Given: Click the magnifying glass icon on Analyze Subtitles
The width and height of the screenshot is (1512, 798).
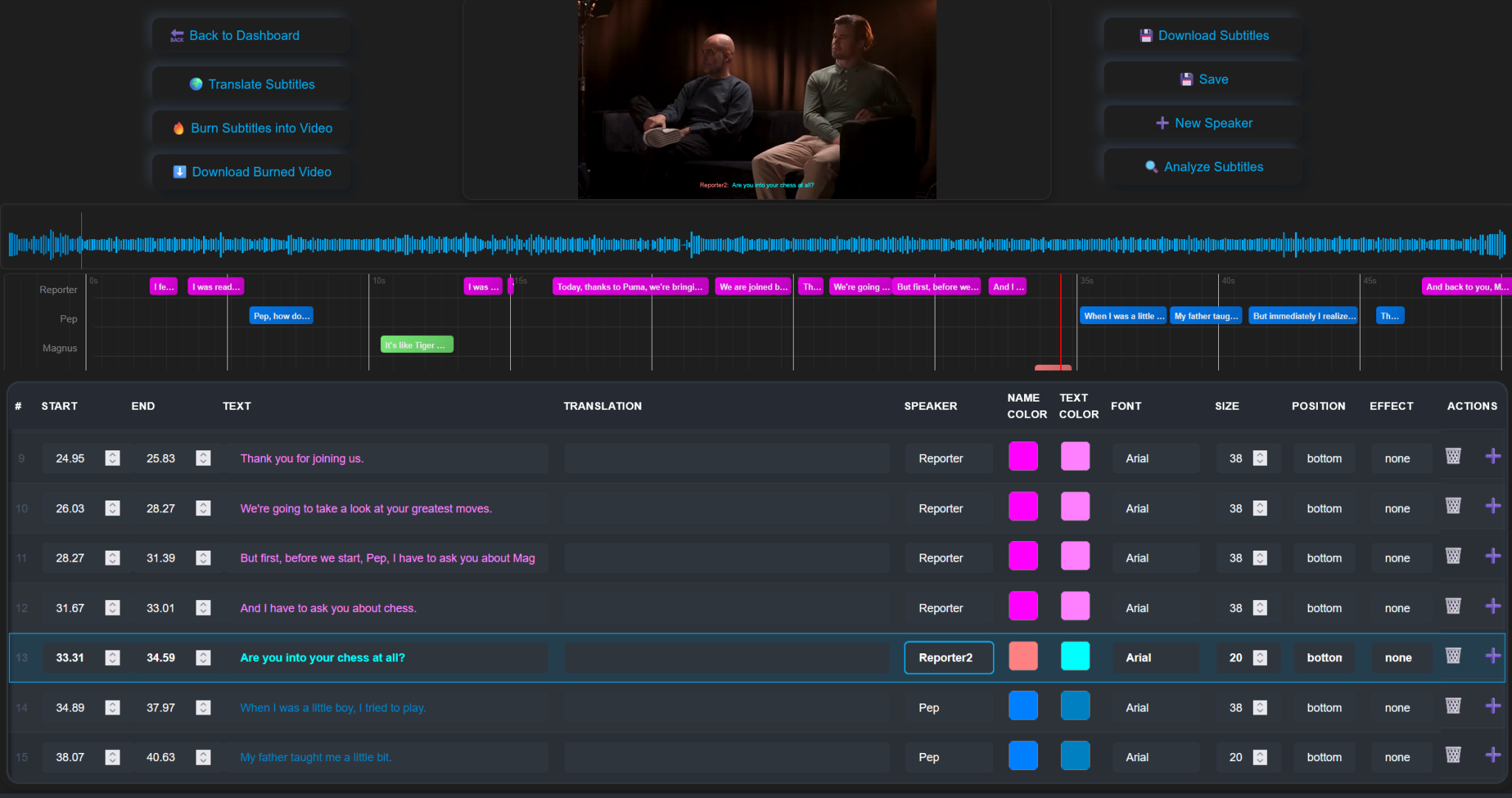Looking at the screenshot, I should [1152, 167].
